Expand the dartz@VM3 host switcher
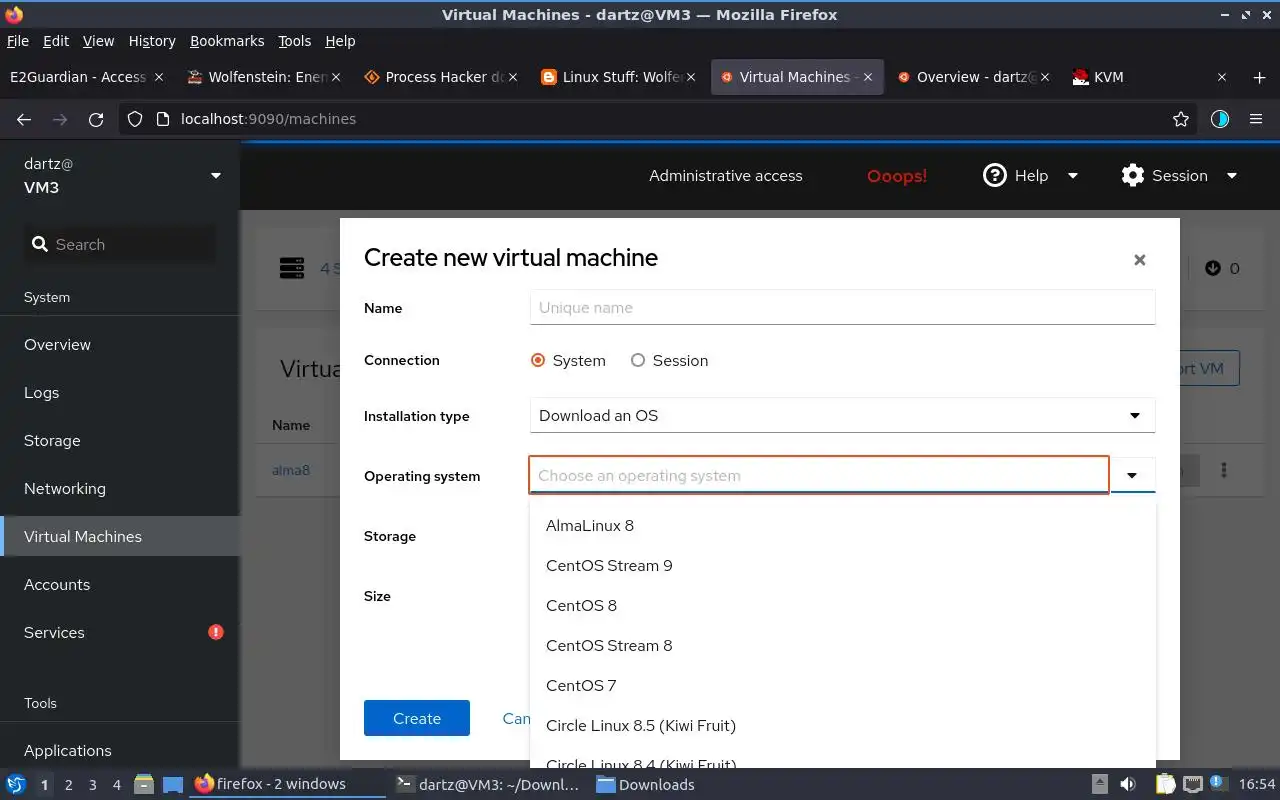Viewport: 1280px width, 800px height. pyautogui.click(x=215, y=175)
